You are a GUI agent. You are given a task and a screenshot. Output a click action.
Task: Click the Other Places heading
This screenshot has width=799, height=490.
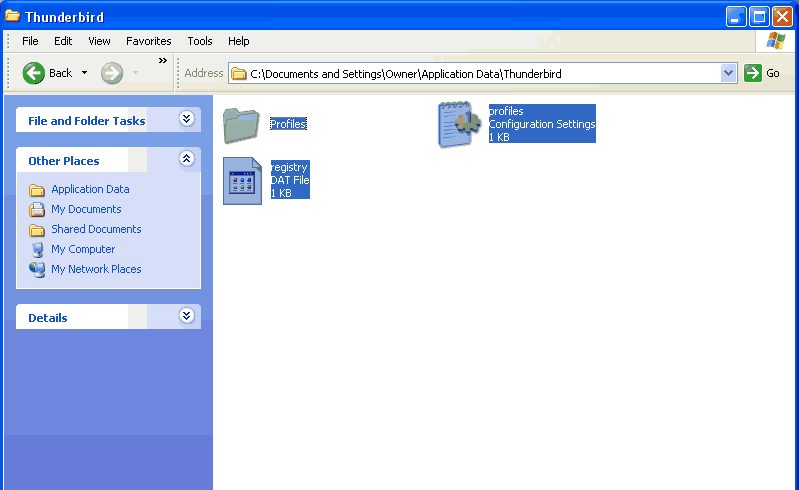(x=64, y=161)
